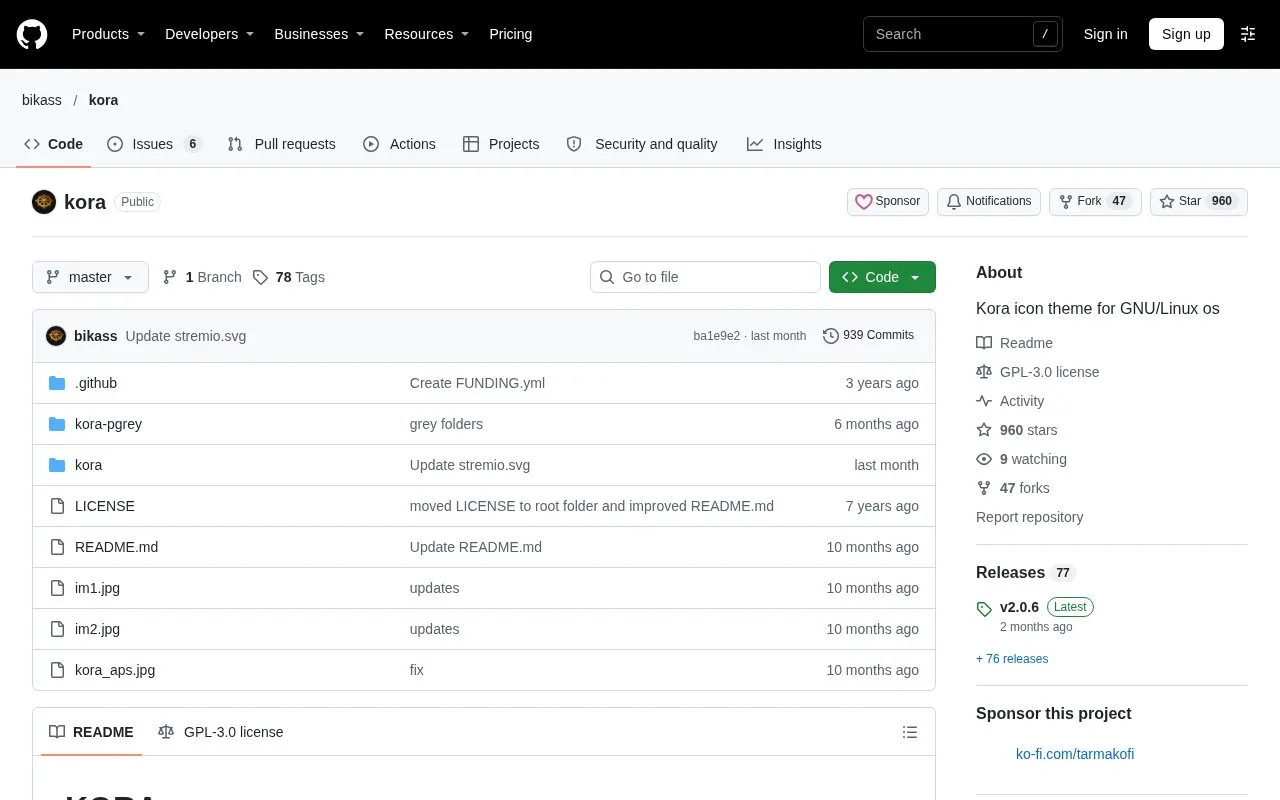Screen dimensions: 1280x800
Task: Expand the Developers menu
Action: click(209, 34)
